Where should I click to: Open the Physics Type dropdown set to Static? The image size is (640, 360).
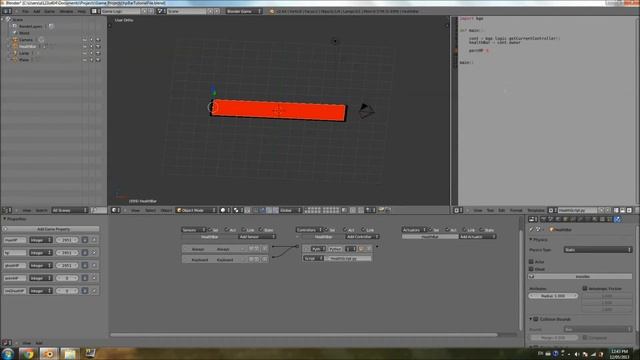(598, 249)
